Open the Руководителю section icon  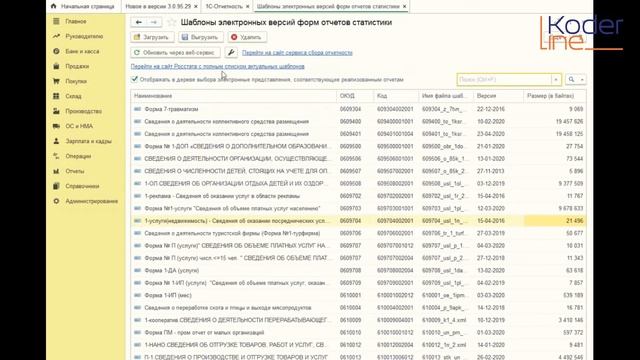[x=56, y=36]
